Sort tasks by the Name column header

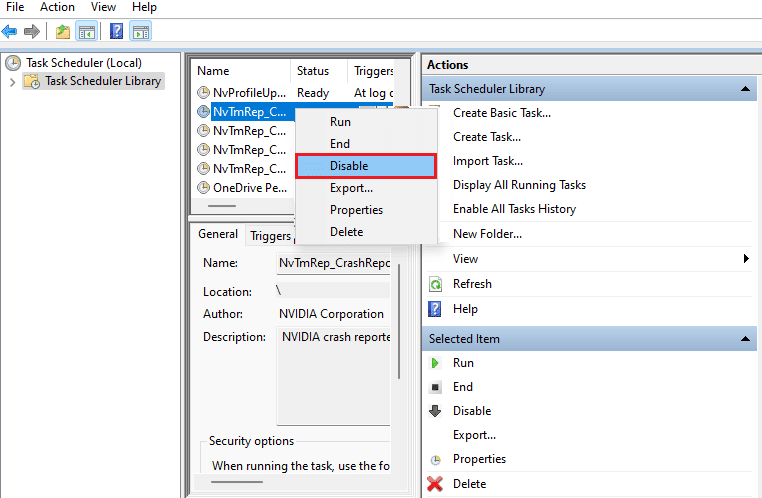(x=242, y=71)
